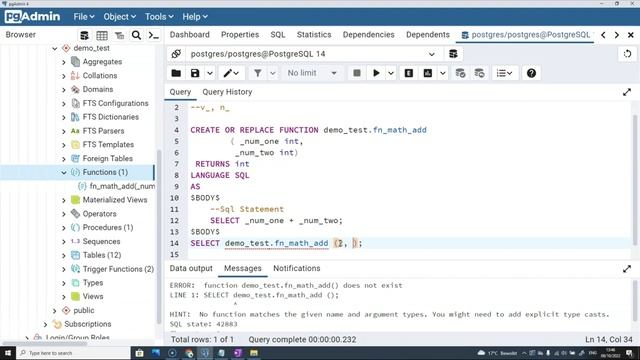
Task: Click the browser tree vertical scrollbar
Action: (x=159, y=237)
